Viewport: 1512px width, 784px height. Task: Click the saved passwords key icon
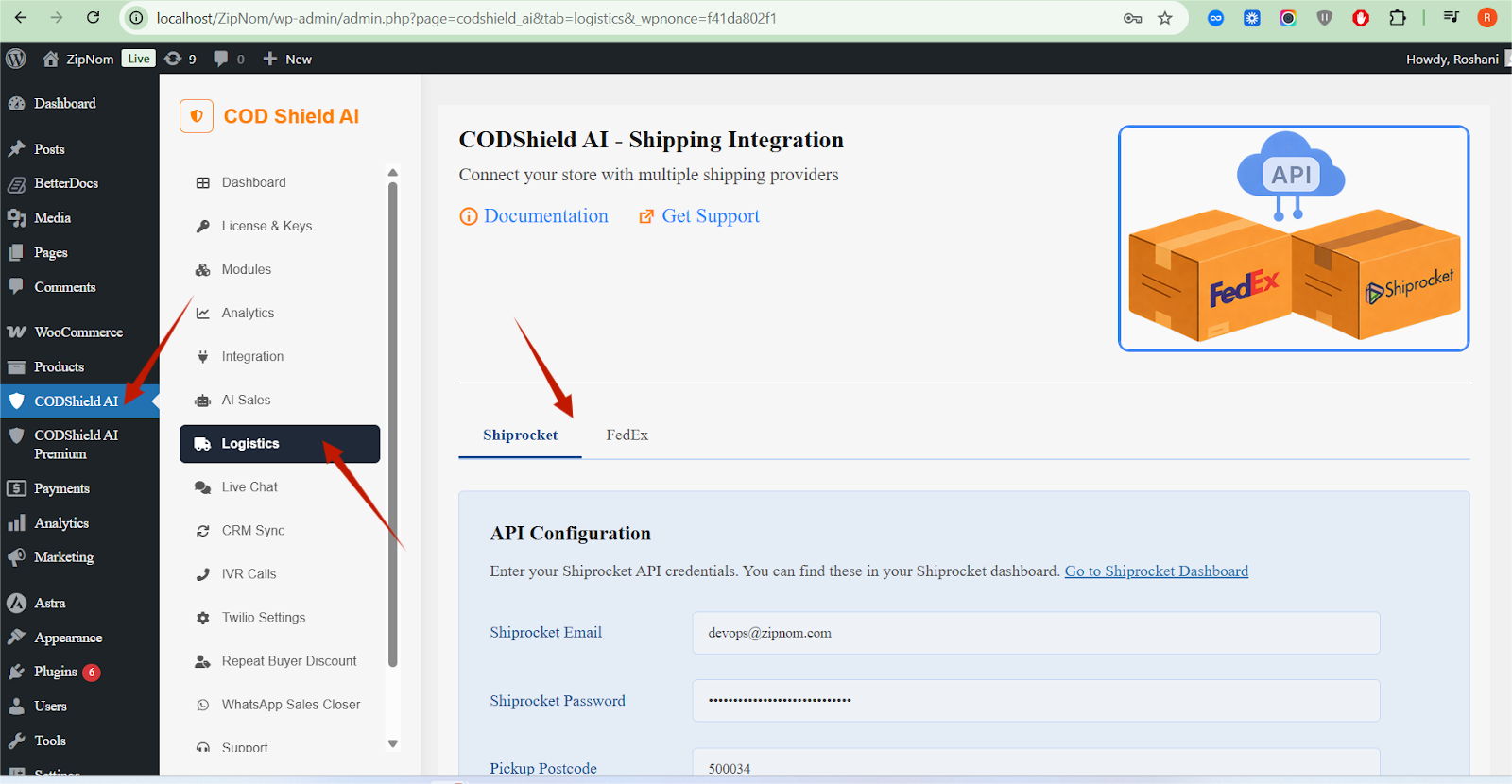(x=1132, y=18)
